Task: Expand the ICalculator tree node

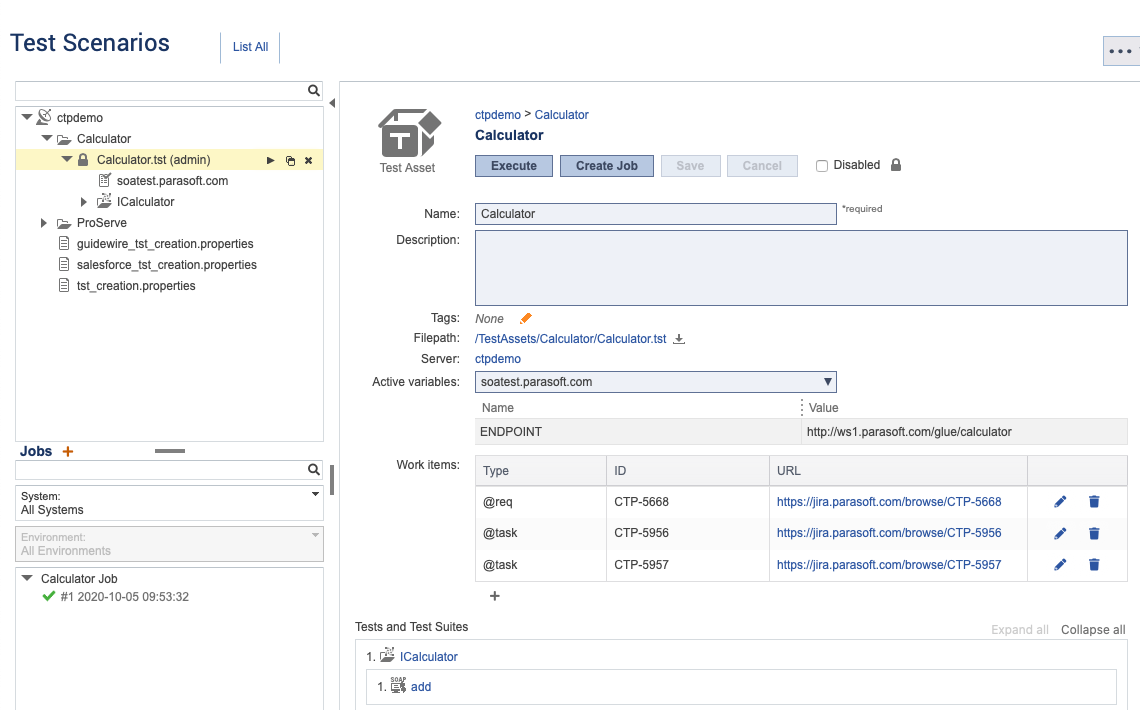Action: pos(84,202)
